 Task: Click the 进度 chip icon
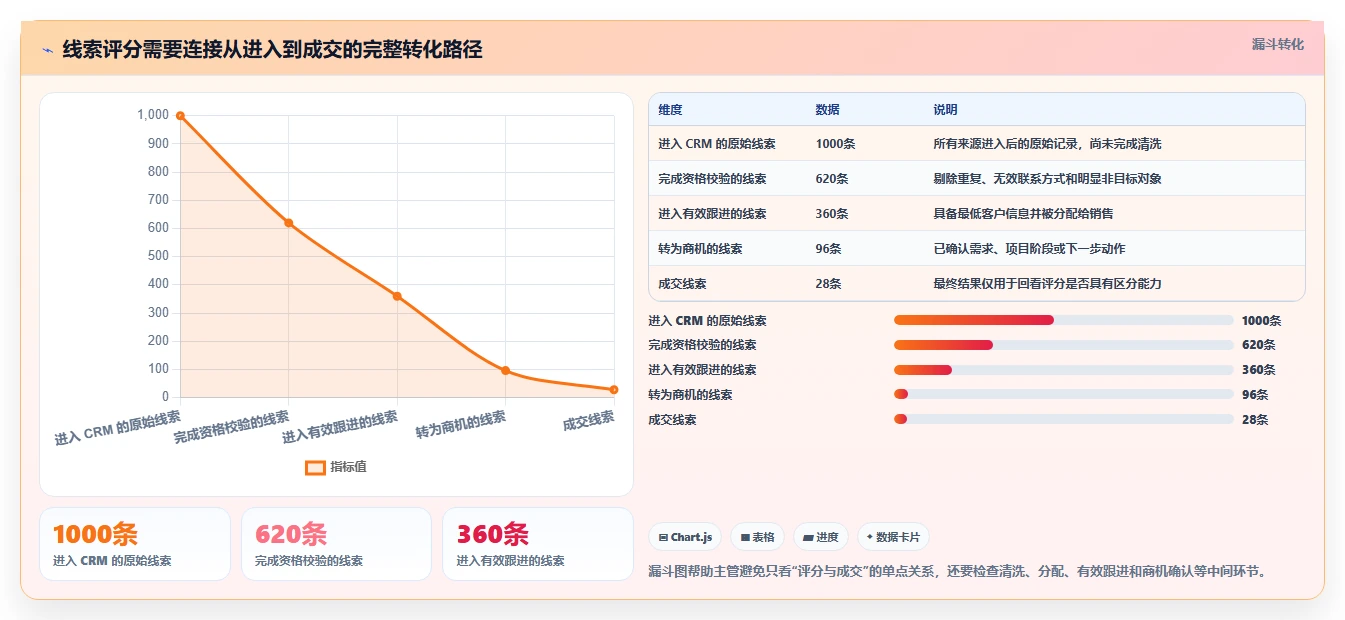pos(808,537)
